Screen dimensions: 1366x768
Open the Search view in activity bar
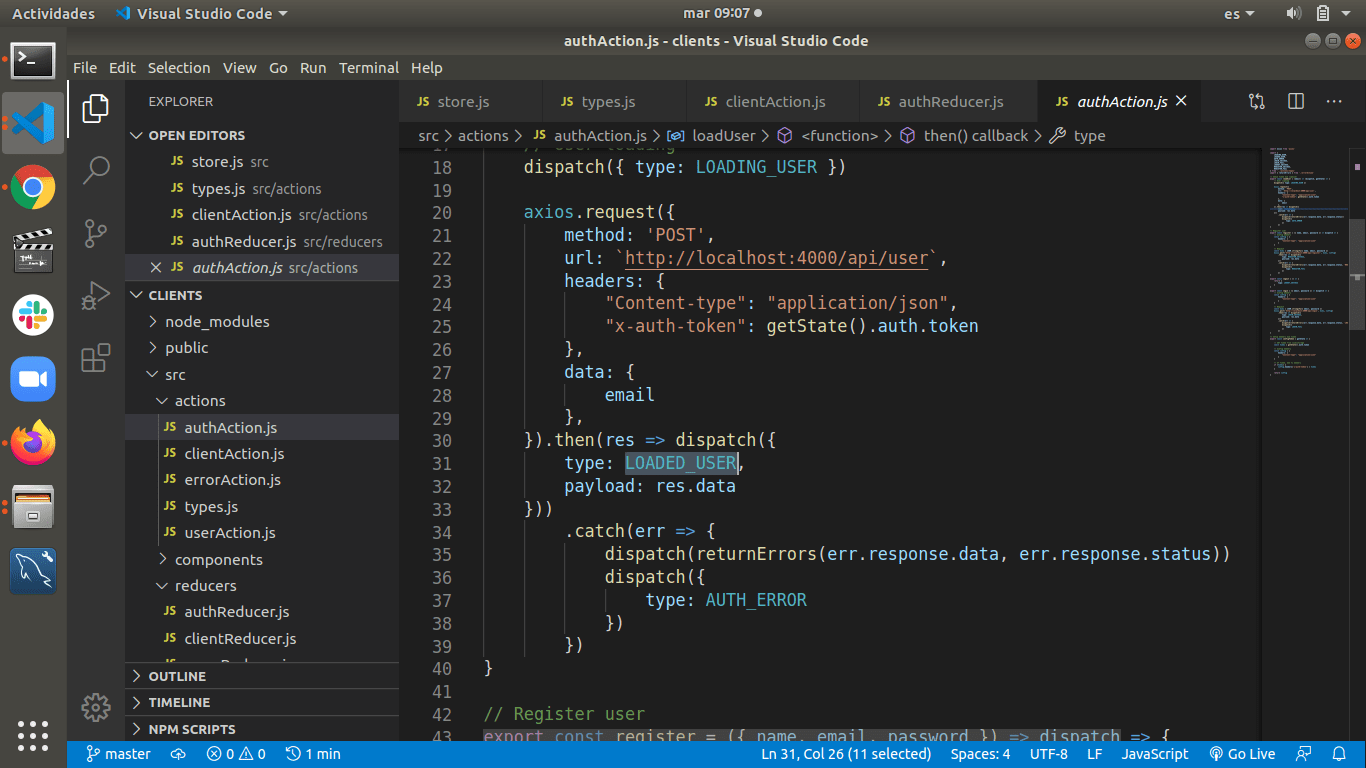[x=96, y=170]
